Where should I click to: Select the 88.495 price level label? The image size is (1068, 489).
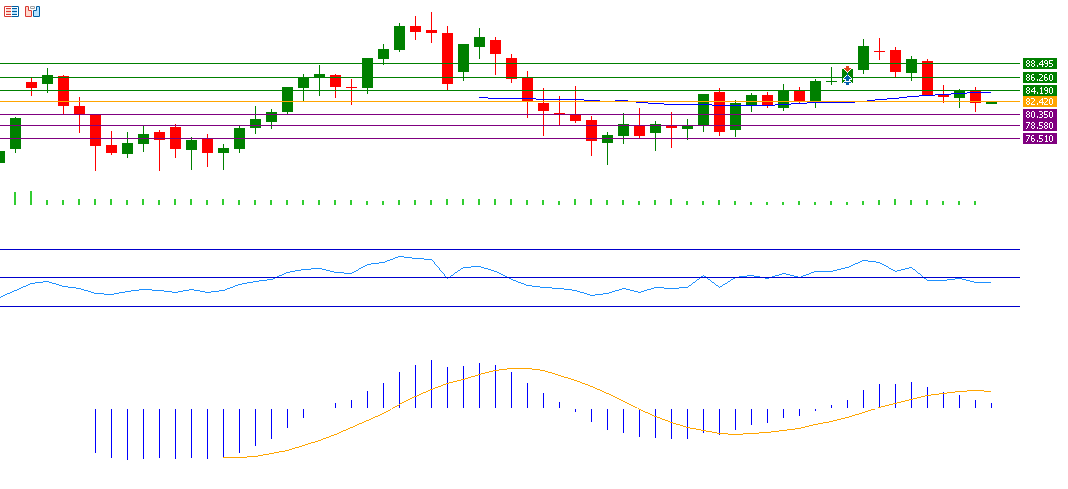pos(1039,64)
